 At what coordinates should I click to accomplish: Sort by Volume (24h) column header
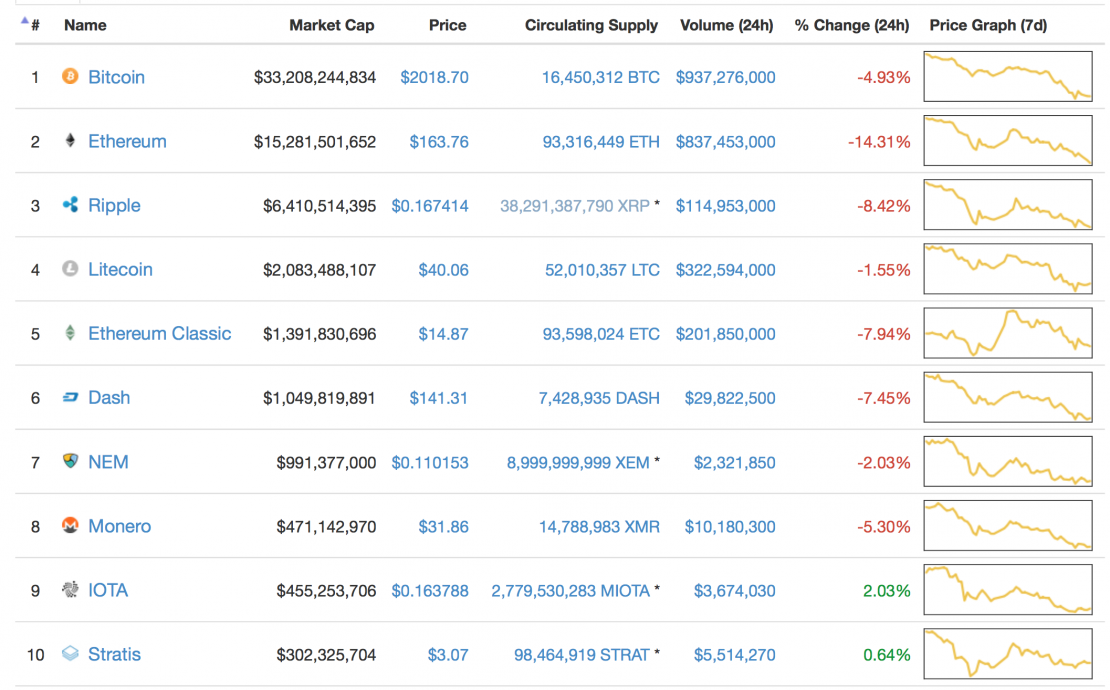coord(727,25)
